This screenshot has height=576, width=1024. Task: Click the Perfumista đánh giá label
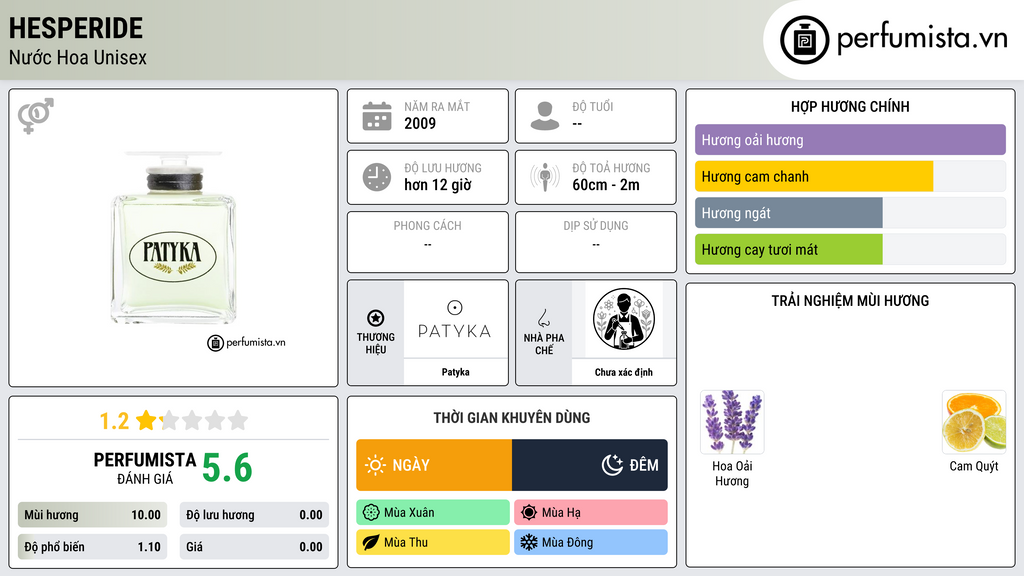coord(145,468)
